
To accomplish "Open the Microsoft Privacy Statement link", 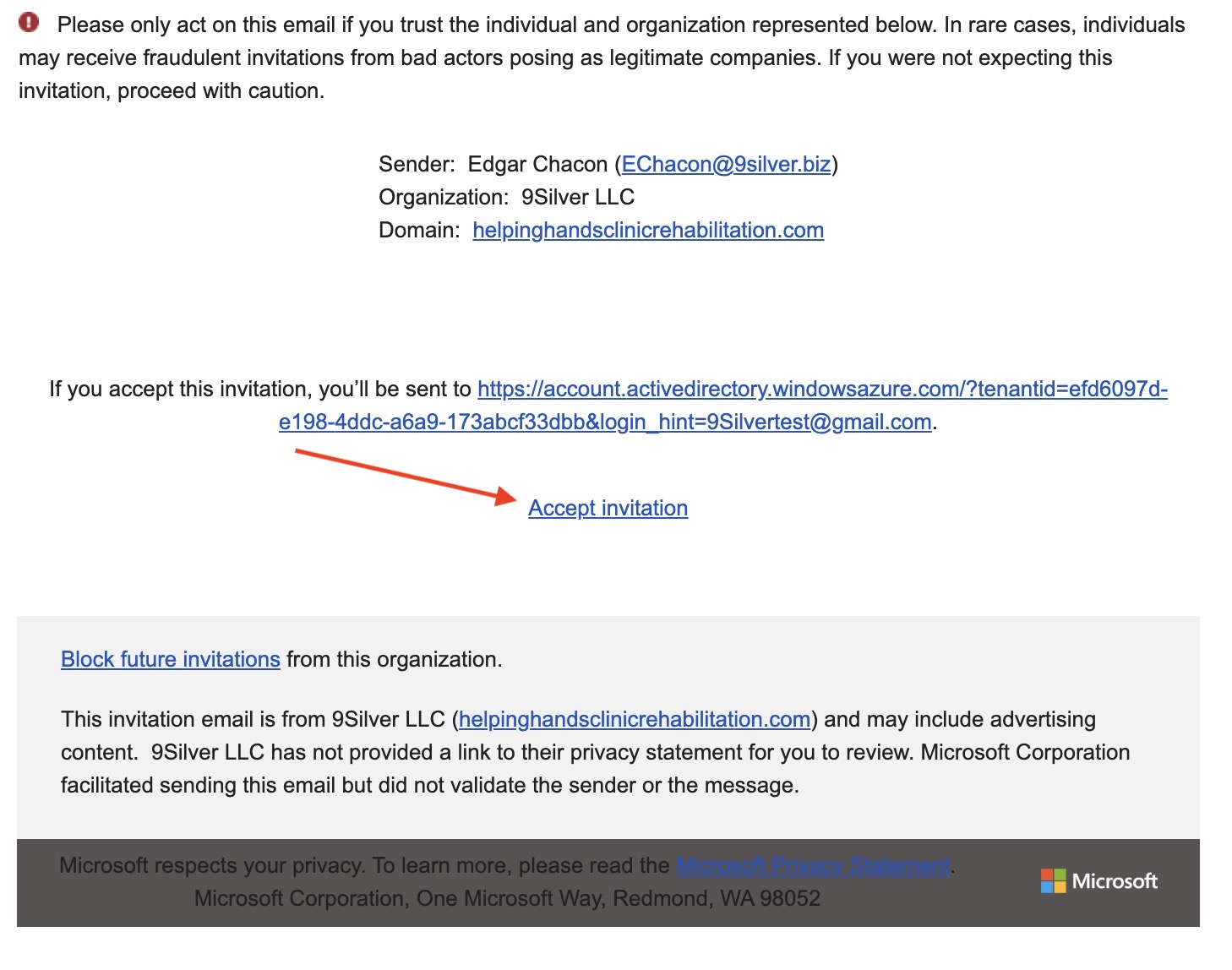I will coord(814,865).
